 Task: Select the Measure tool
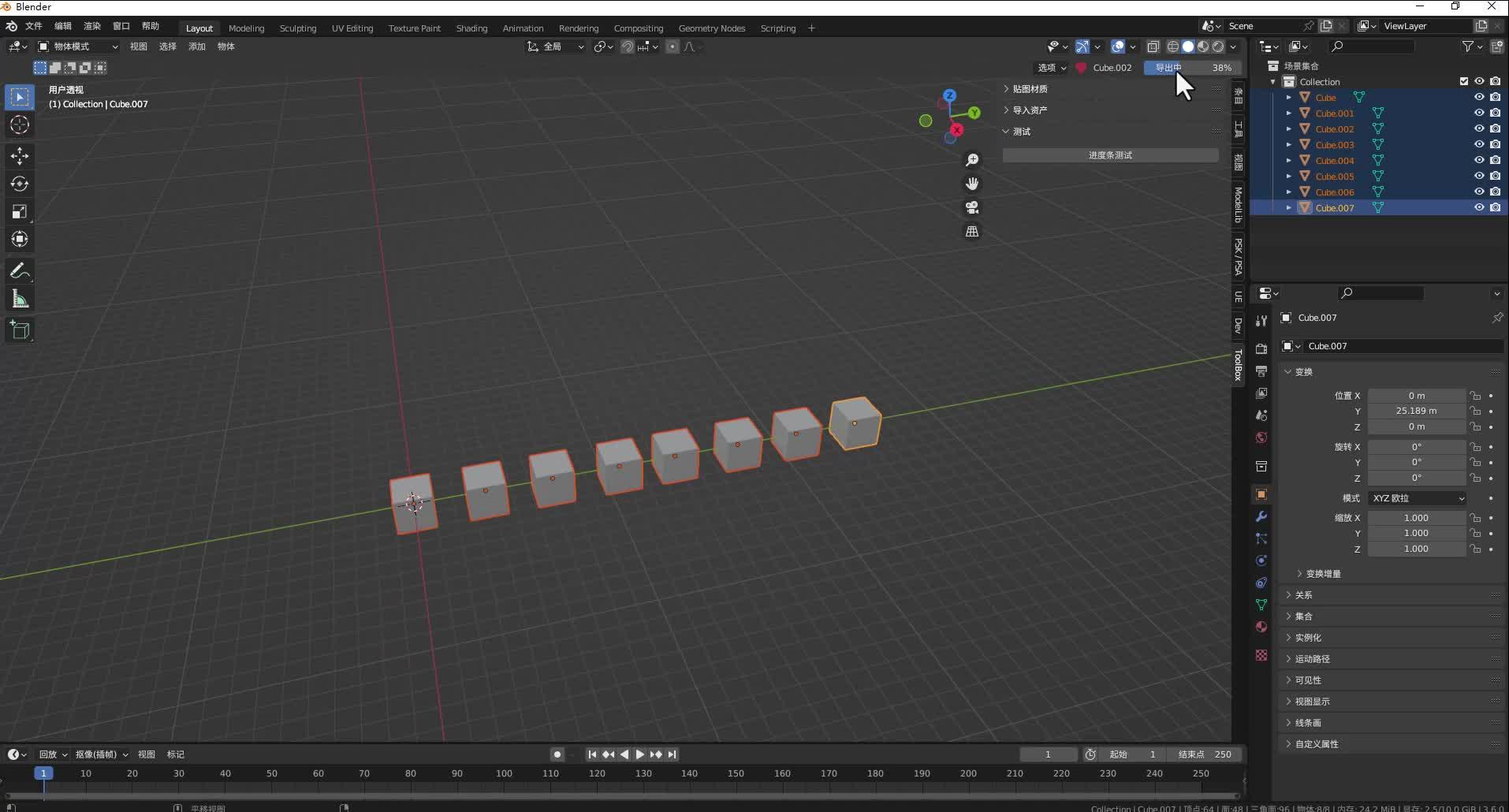tap(20, 299)
